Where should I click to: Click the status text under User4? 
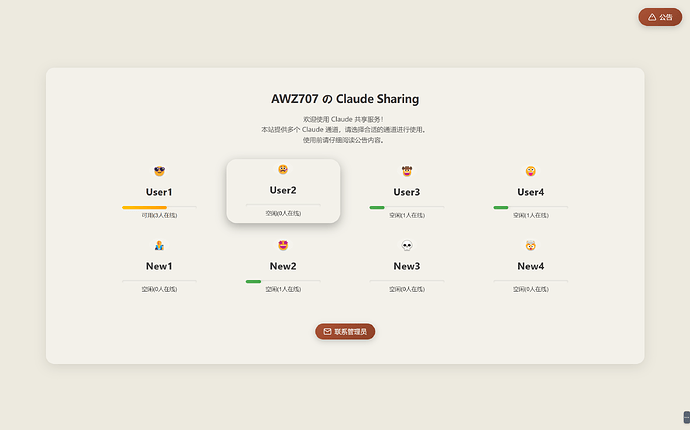pyautogui.click(x=531, y=215)
